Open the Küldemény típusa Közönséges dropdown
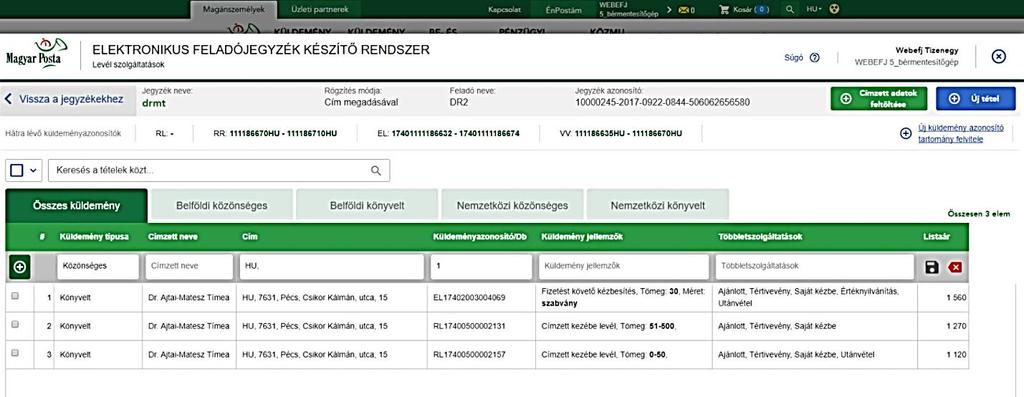 [x=98, y=266]
